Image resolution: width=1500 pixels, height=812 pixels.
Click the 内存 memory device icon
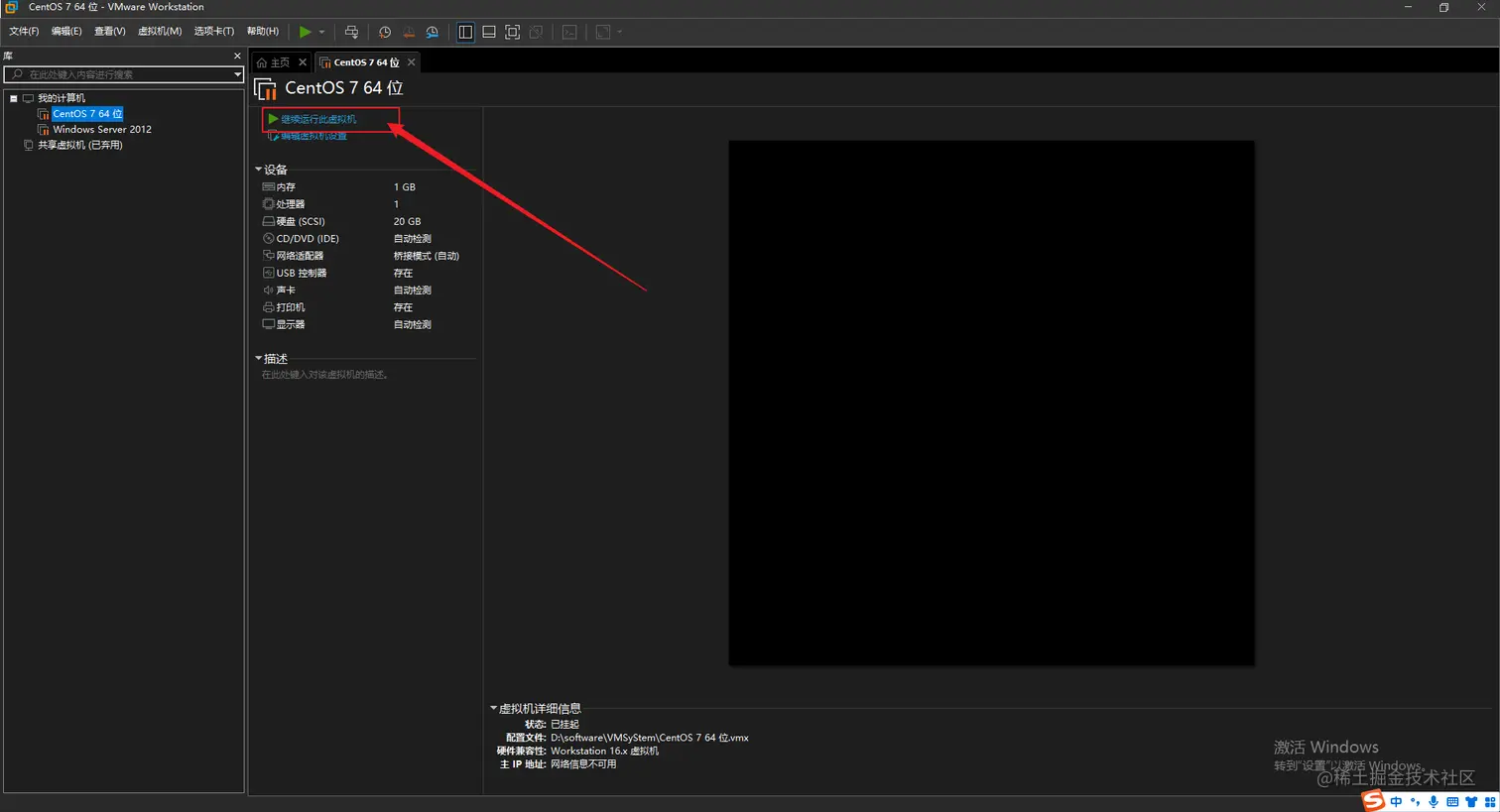(x=268, y=186)
